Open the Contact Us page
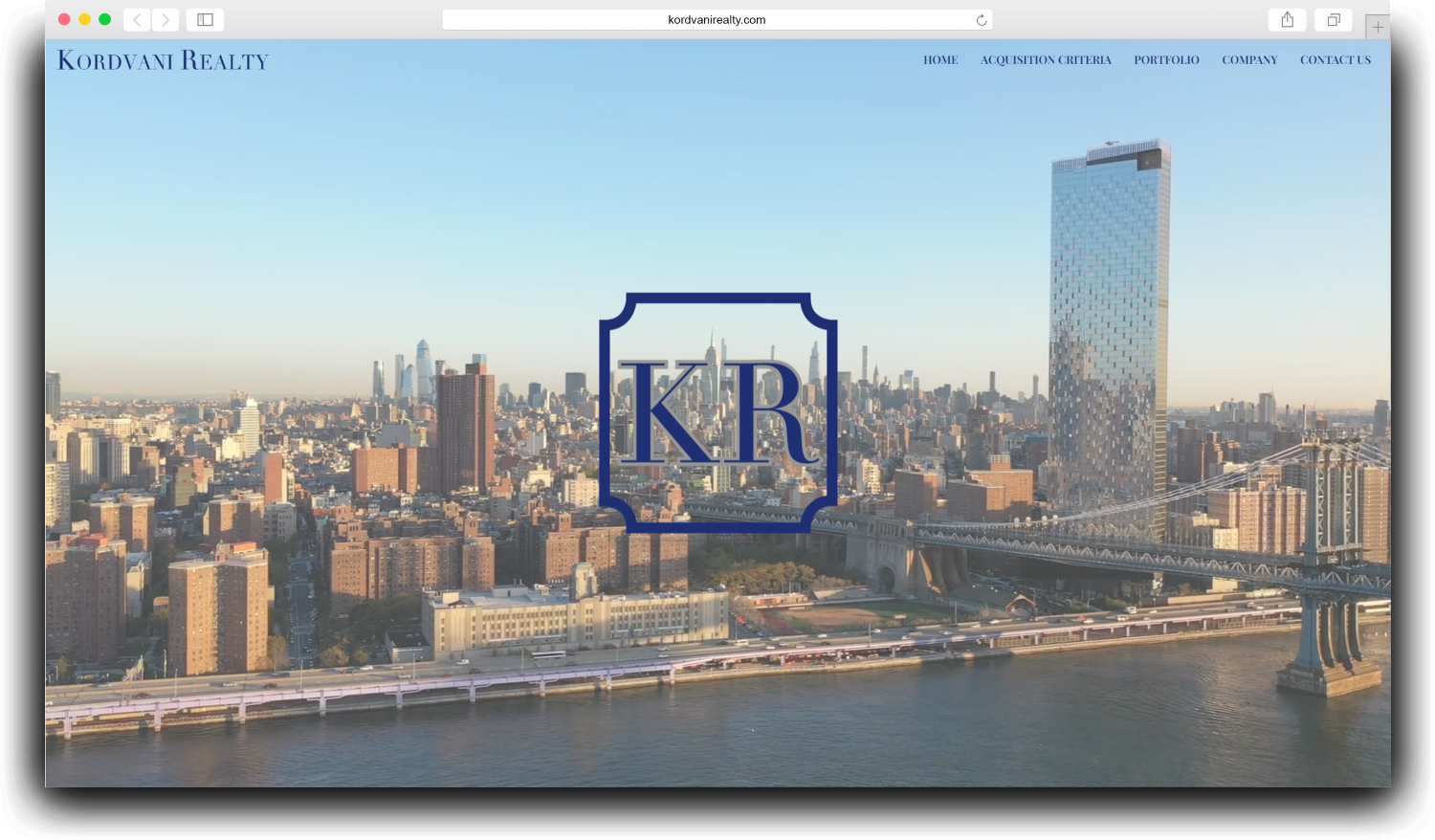 tap(1335, 60)
